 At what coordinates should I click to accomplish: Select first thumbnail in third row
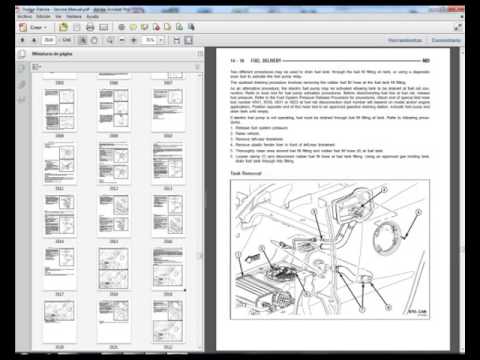pos(59,162)
